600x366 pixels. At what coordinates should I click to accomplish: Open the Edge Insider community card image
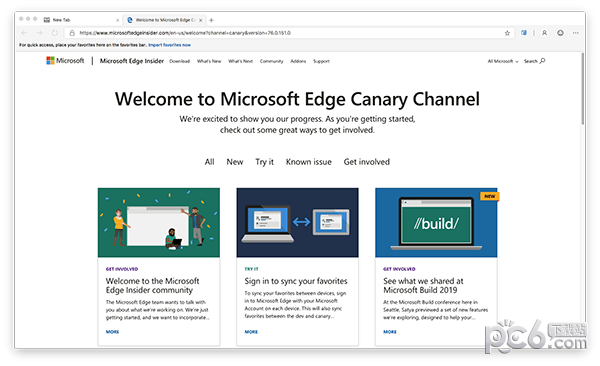click(x=159, y=222)
